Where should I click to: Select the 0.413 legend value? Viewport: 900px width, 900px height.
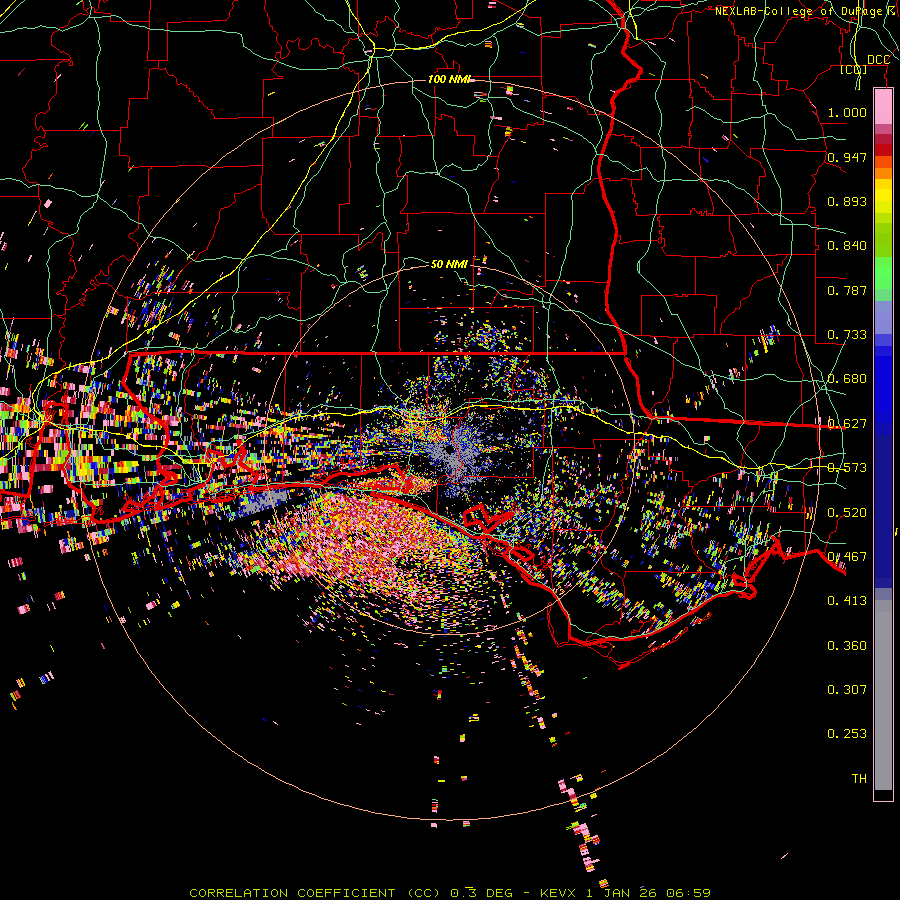(x=847, y=600)
